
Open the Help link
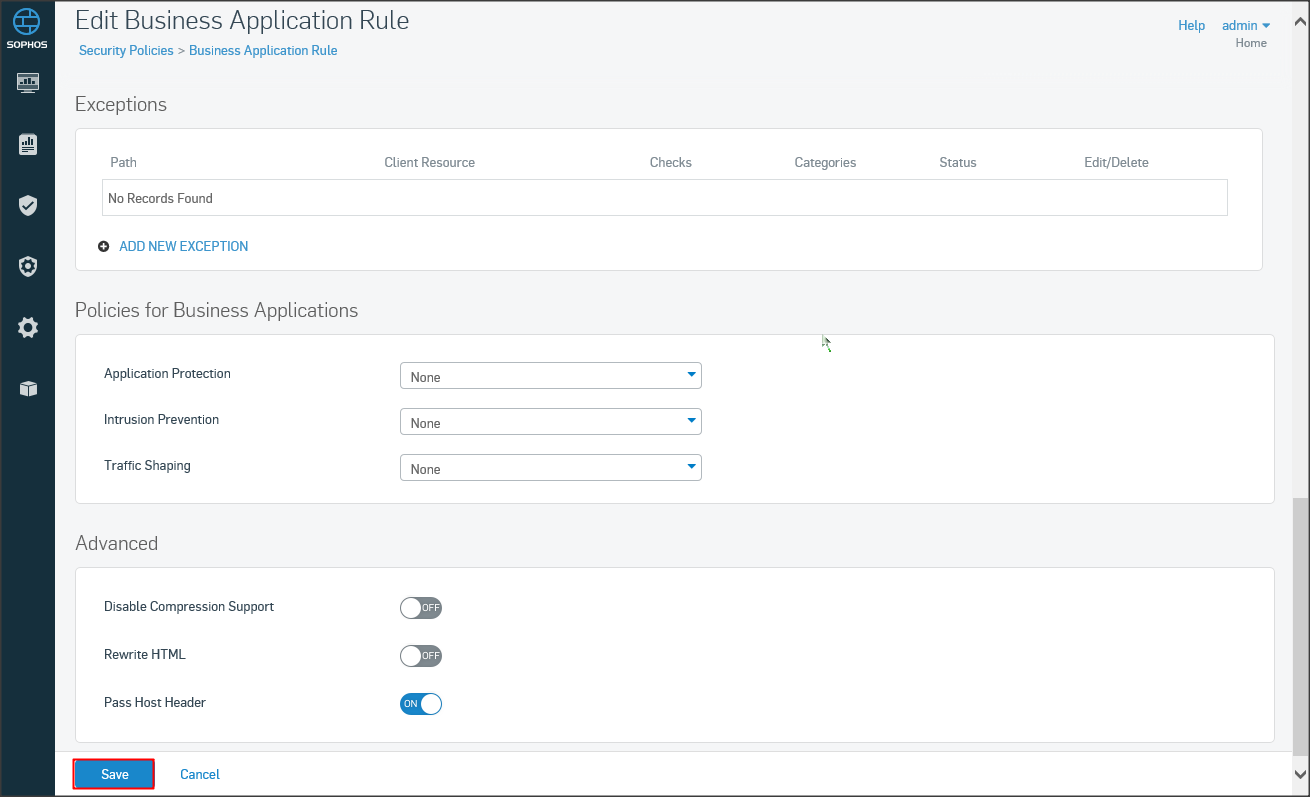1191,25
